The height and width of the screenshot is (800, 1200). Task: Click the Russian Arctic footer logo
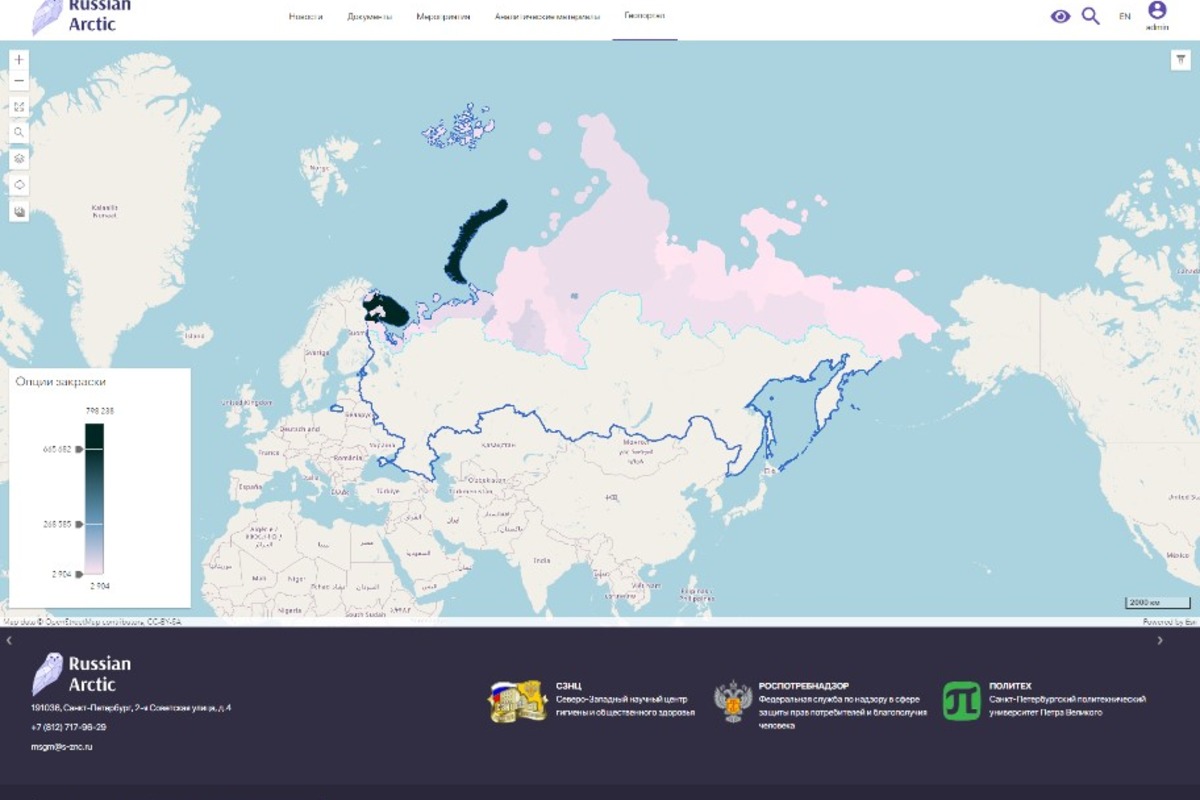coord(82,674)
